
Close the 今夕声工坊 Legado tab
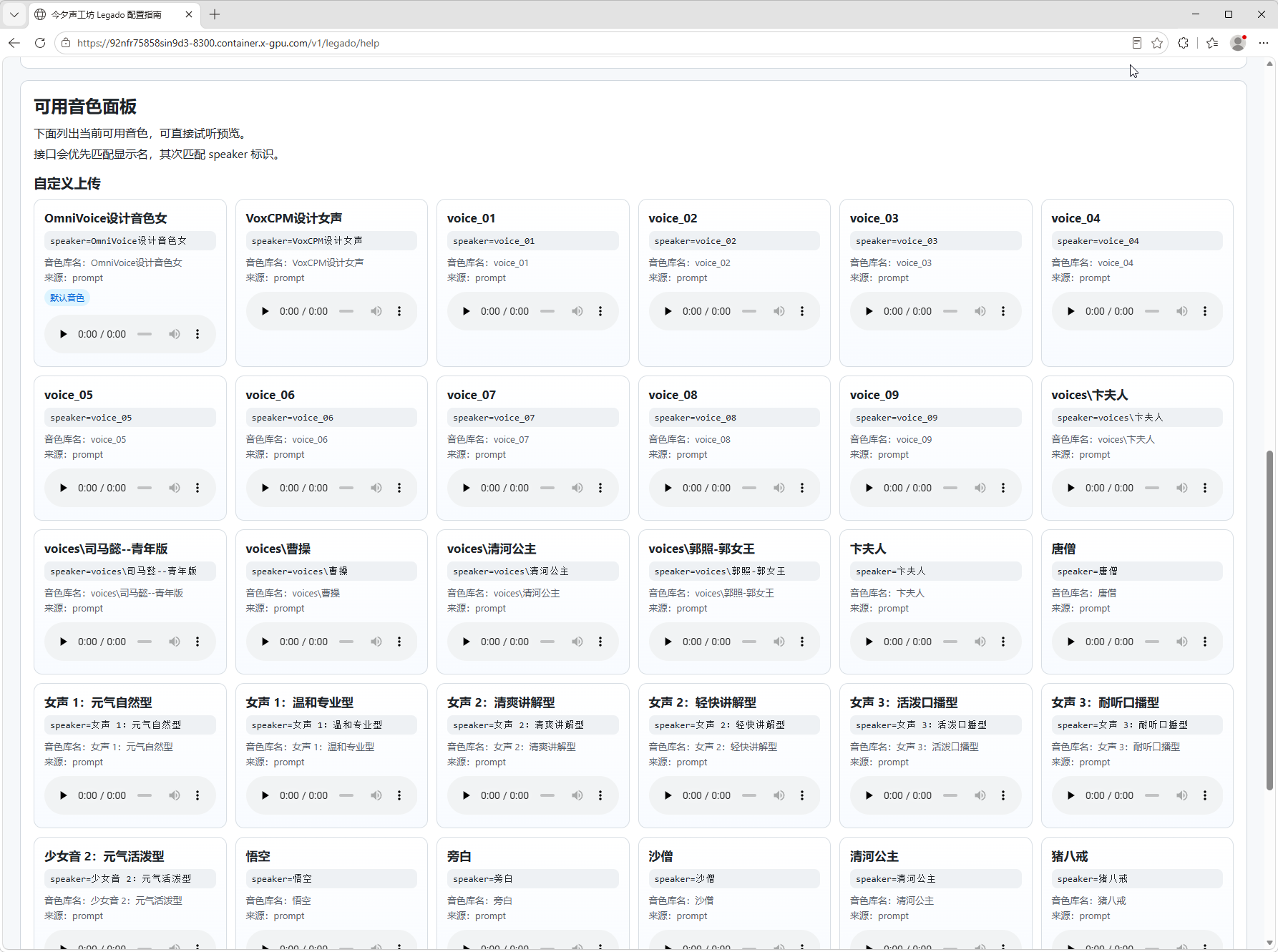(x=189, y=14)
